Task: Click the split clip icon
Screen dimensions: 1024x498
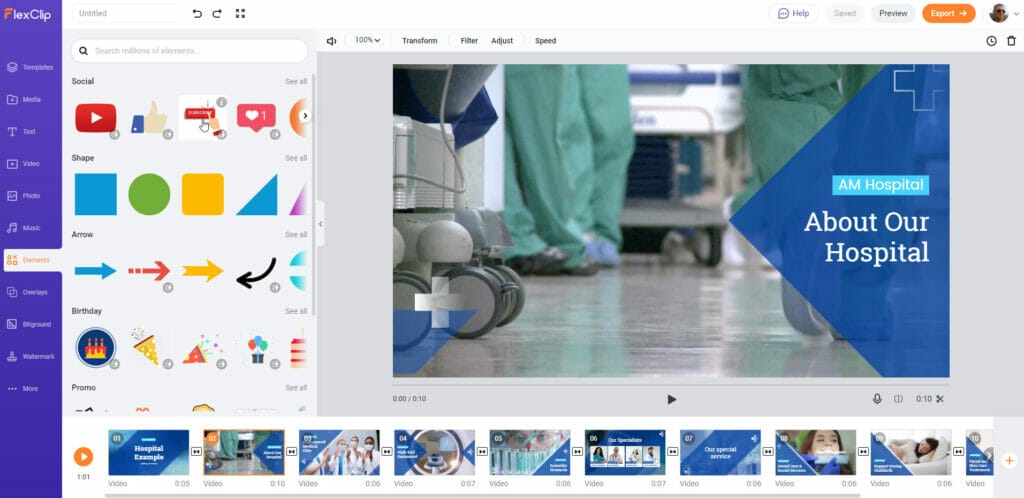Action: coord(898,399)
